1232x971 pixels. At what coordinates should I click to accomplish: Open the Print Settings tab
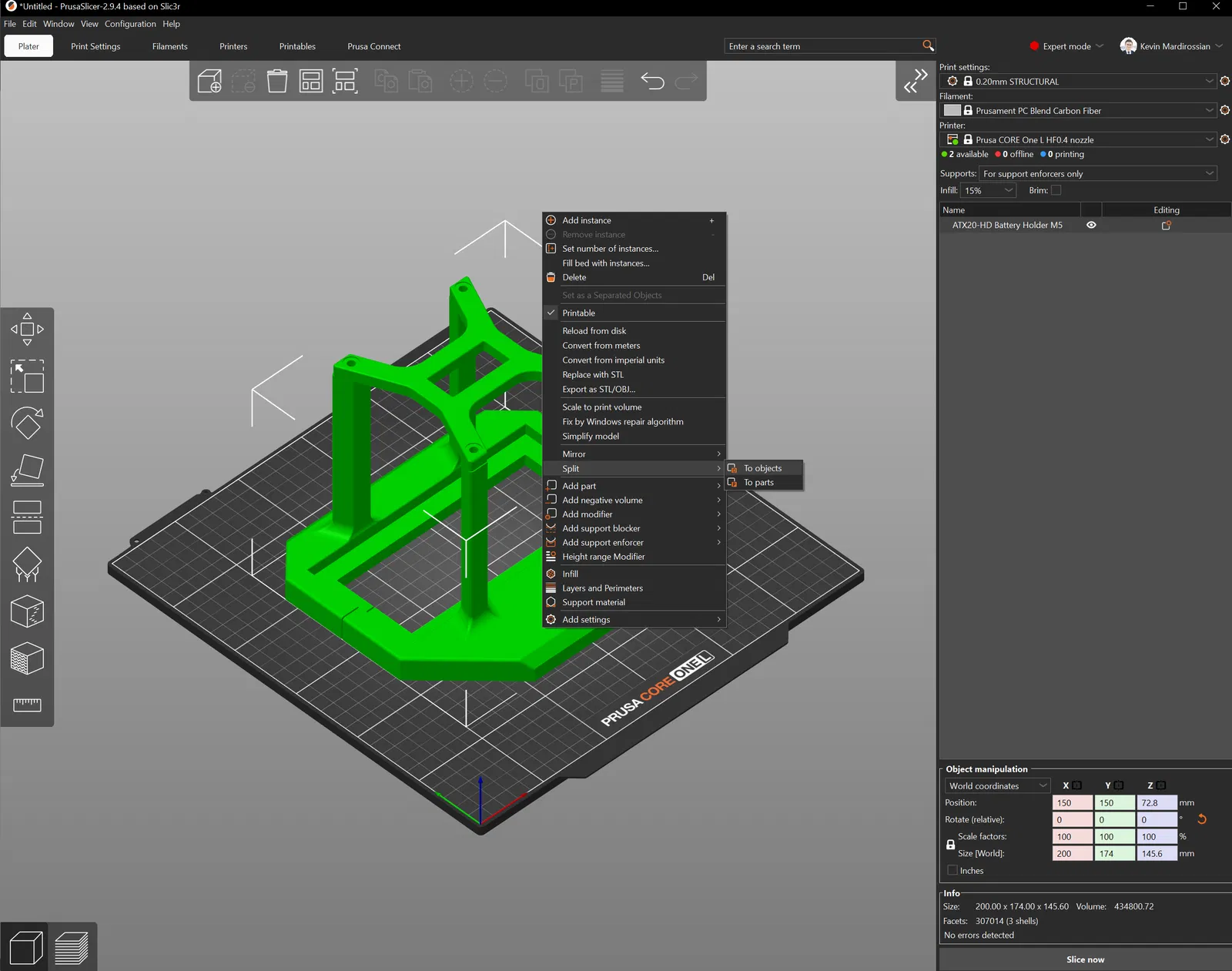(x=95, y=46)
